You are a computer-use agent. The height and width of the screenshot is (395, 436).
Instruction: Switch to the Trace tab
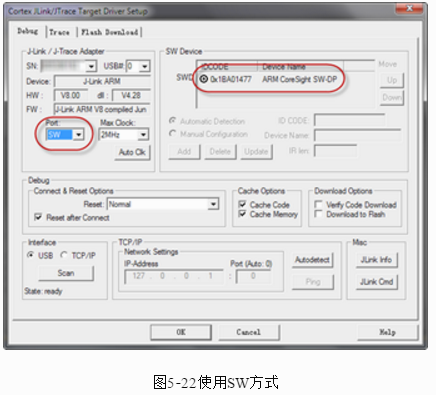click(60, 32)
